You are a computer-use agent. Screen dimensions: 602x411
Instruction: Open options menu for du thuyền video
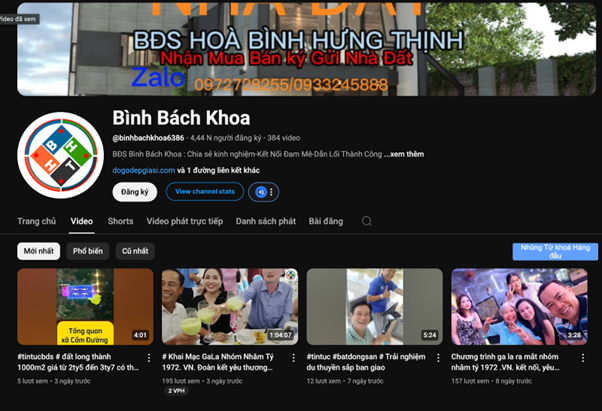[x=438, y=358]
